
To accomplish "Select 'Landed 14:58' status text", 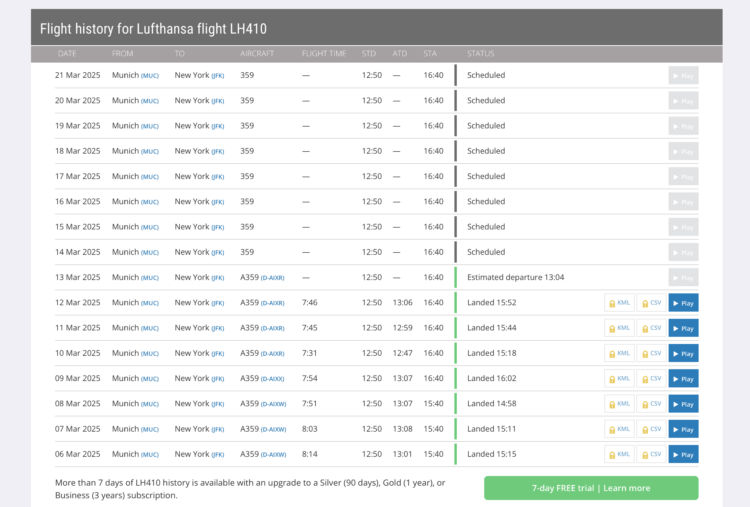I will (x=492, y=404).
